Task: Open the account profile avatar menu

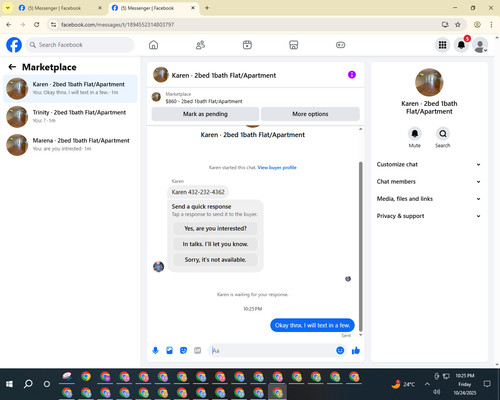Action: coord(480,45)
